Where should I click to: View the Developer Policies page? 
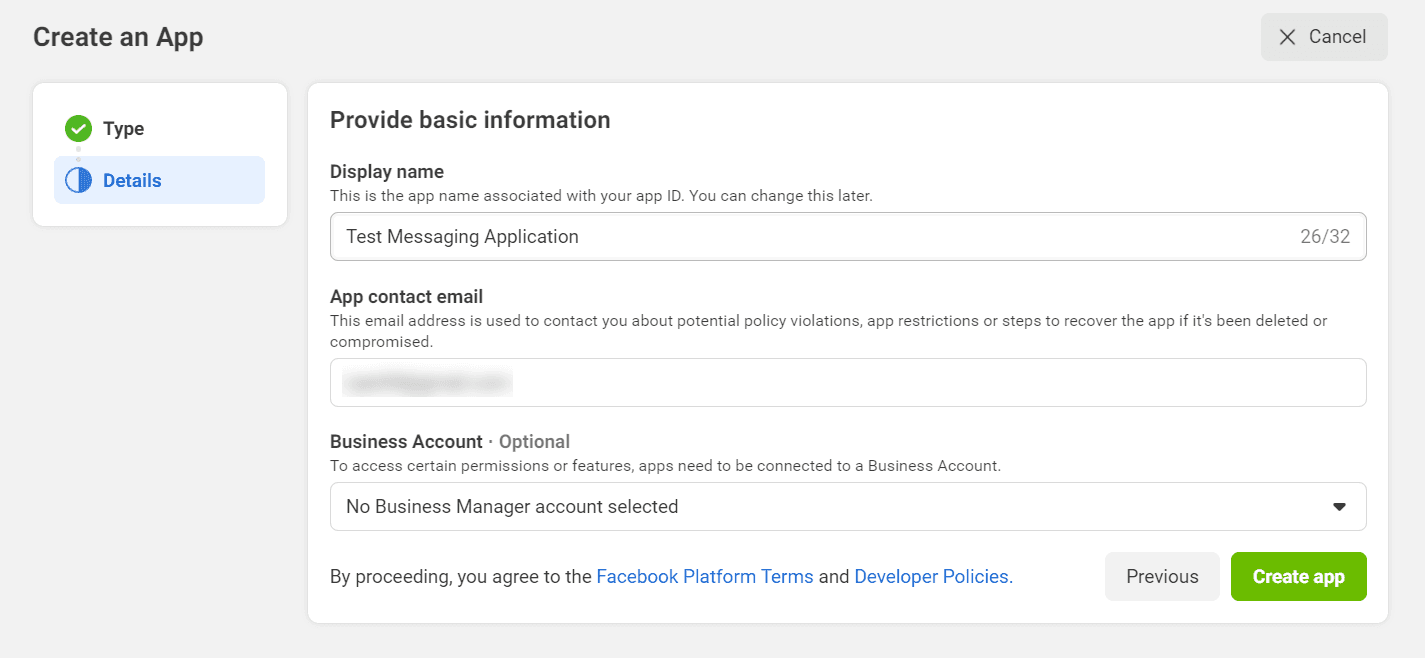931,576
